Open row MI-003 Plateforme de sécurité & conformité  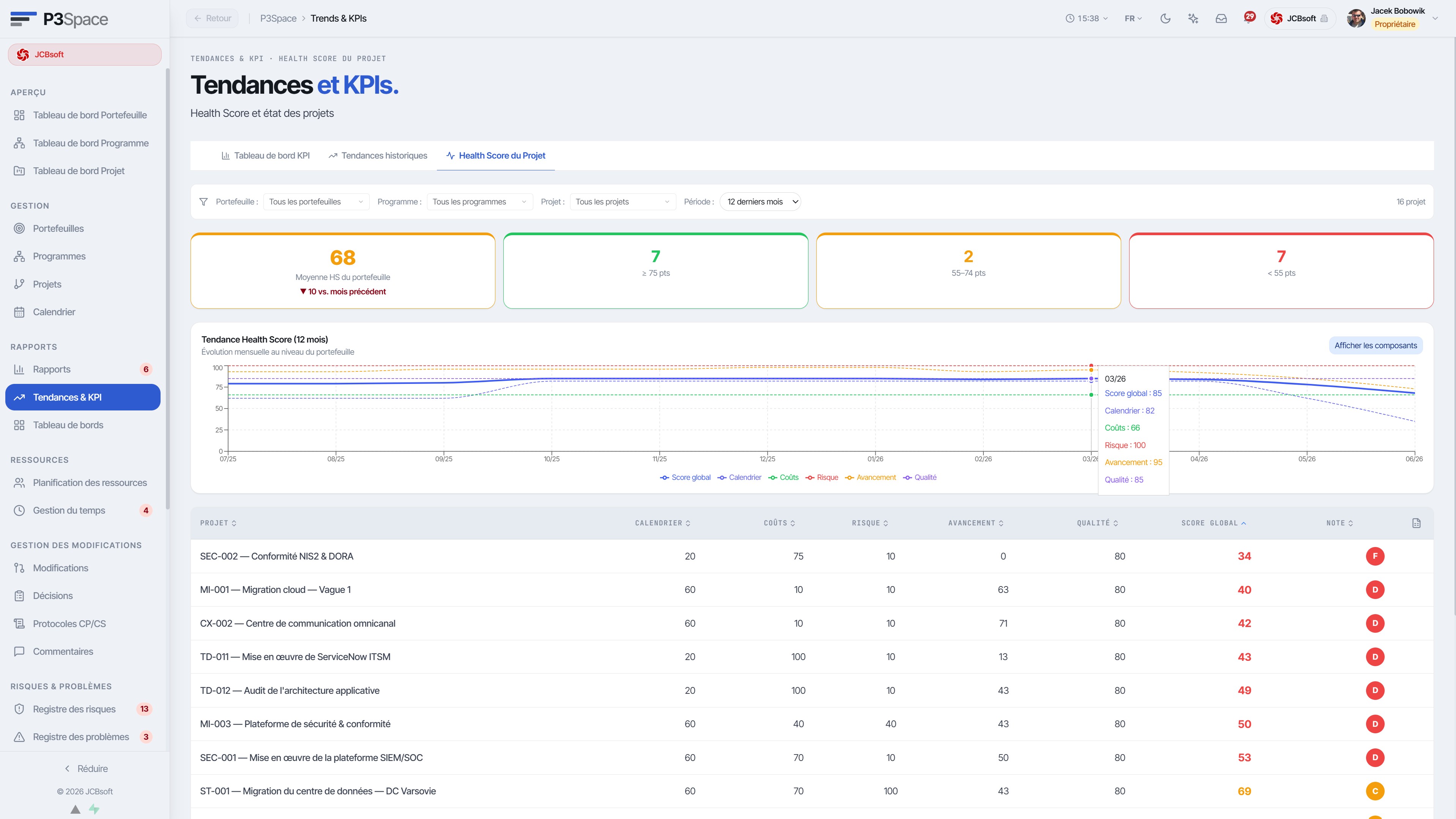pos(812,724)
